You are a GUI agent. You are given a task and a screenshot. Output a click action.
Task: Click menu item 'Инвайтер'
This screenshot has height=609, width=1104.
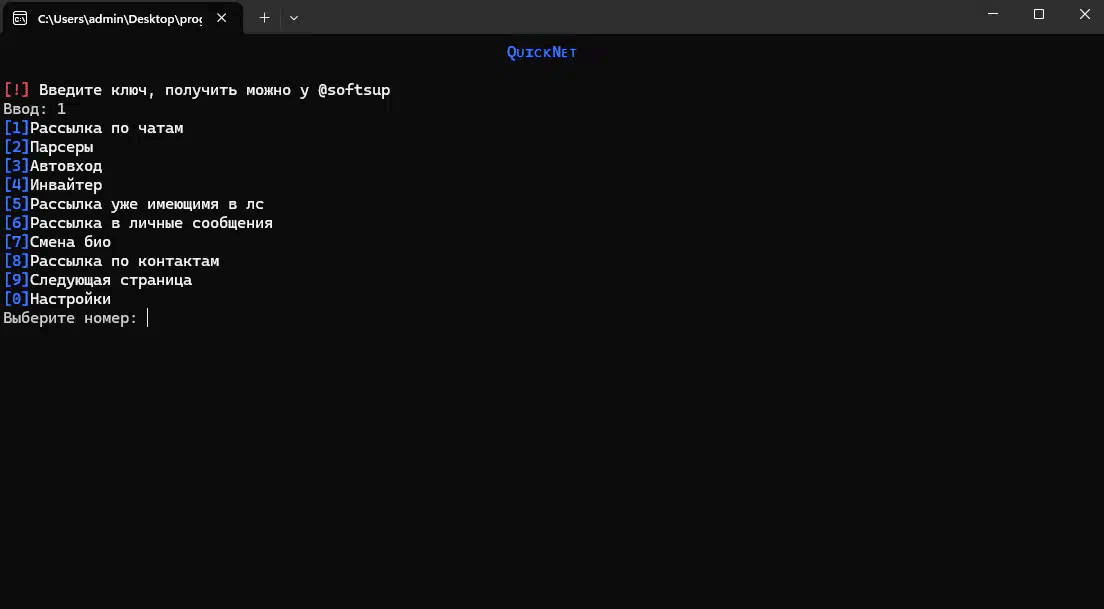[53, 185]
